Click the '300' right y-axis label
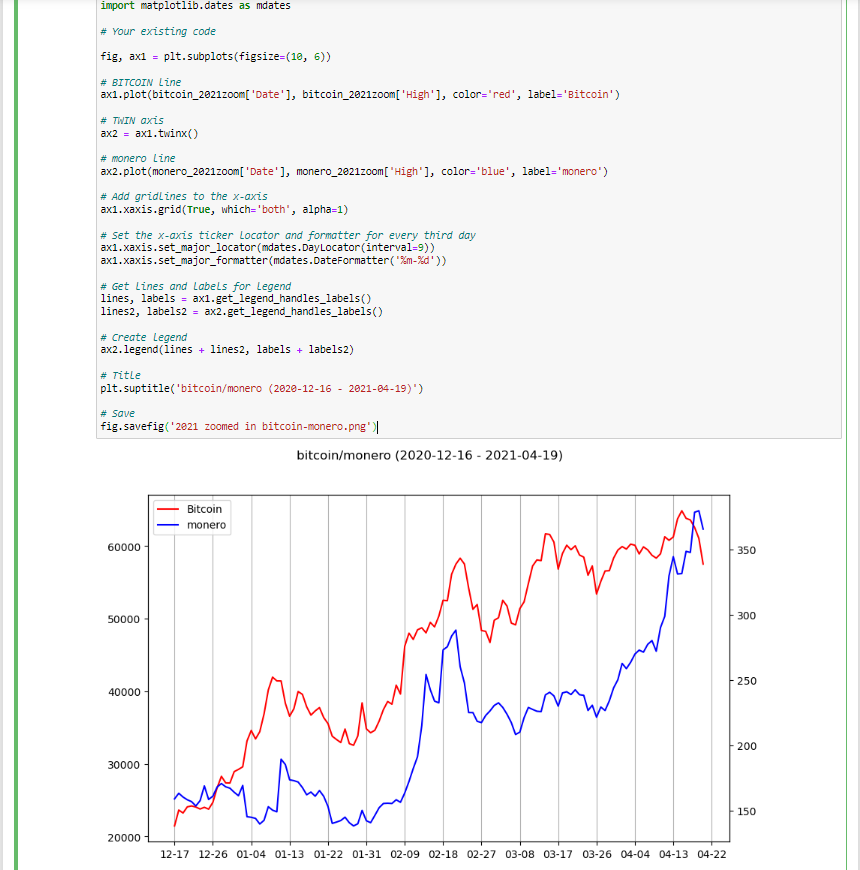Viewport: 860px width, 870px height. point(747,616)
